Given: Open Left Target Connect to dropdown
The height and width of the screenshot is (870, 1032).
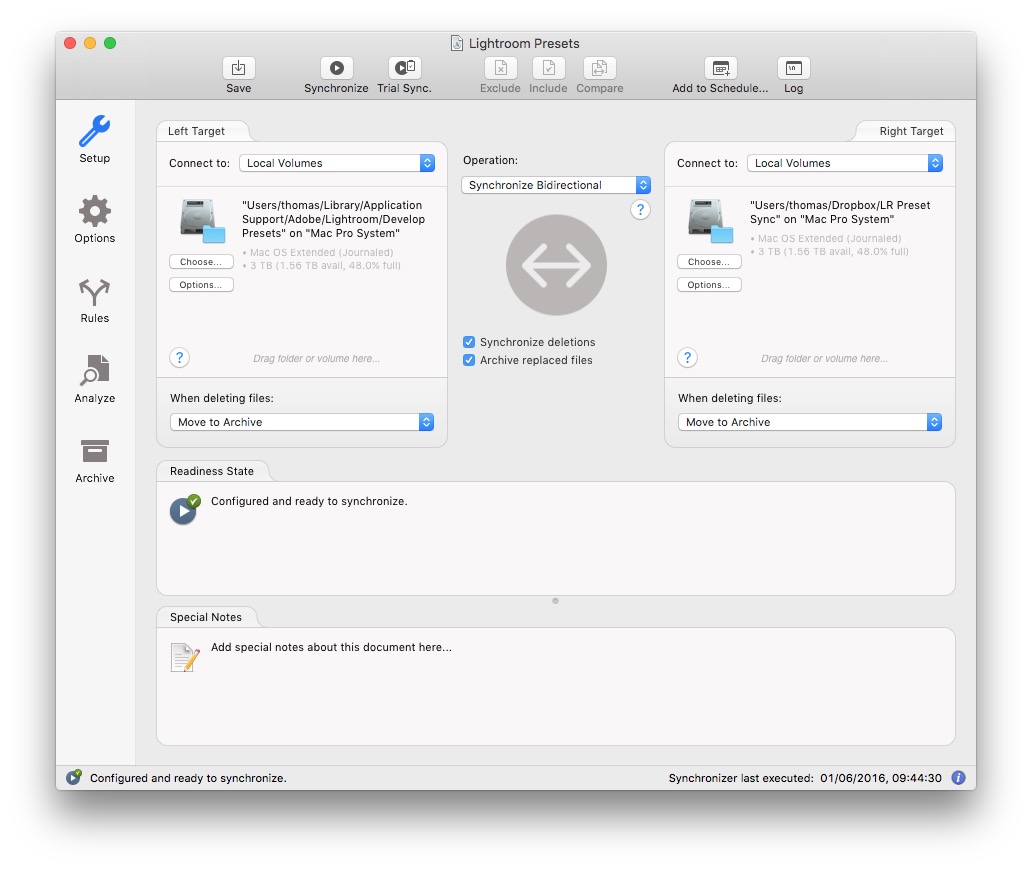Looking at the screenshot, I should point(337,163).
